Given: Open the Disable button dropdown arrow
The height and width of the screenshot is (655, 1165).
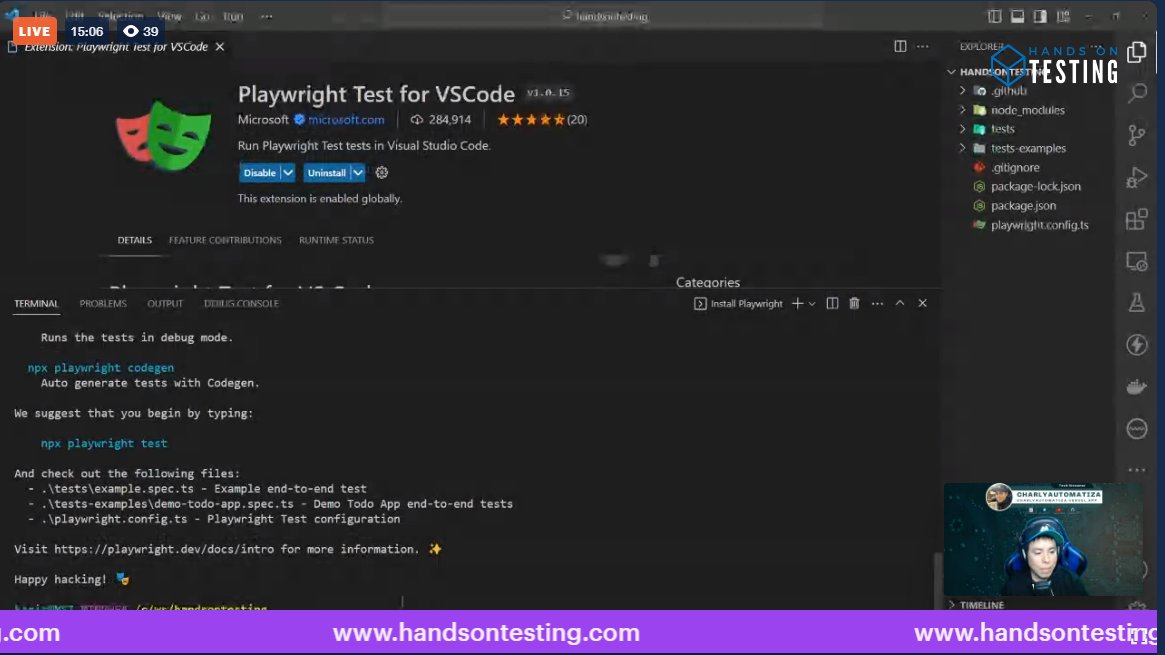Looking at the screenshot, I should point(288,172).
